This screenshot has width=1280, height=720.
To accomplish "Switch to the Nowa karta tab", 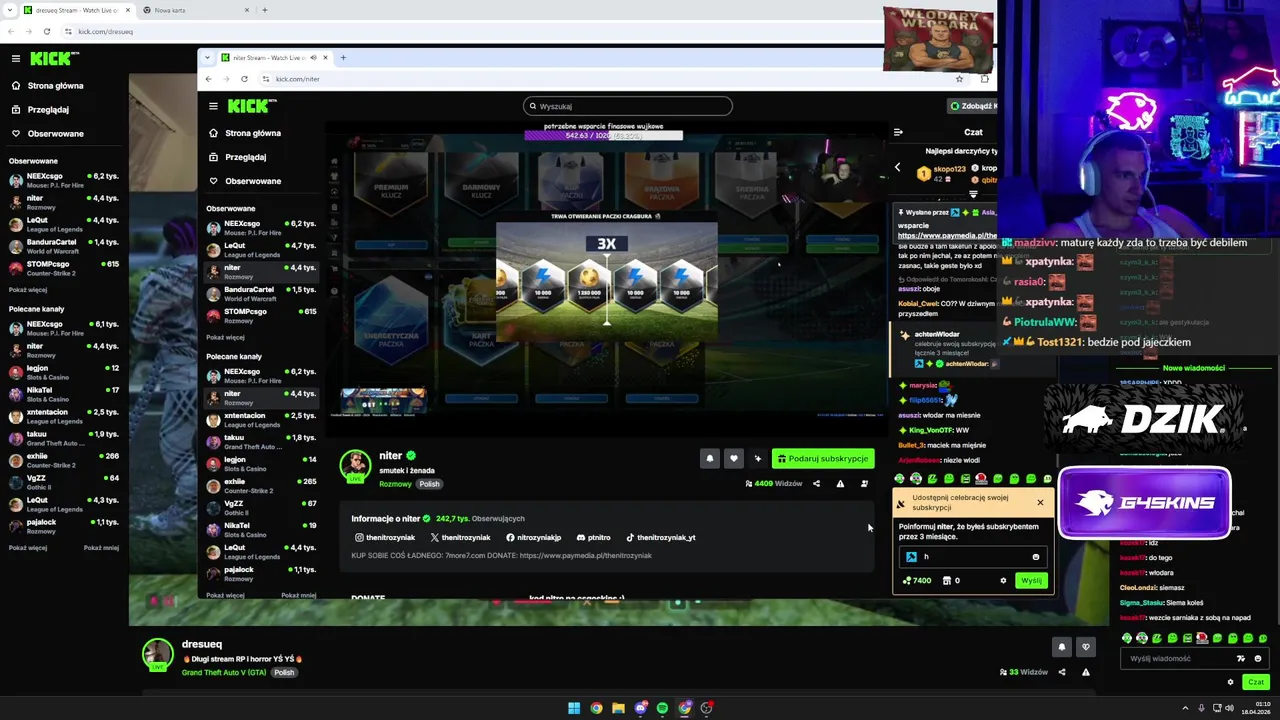I will [195, 10].
